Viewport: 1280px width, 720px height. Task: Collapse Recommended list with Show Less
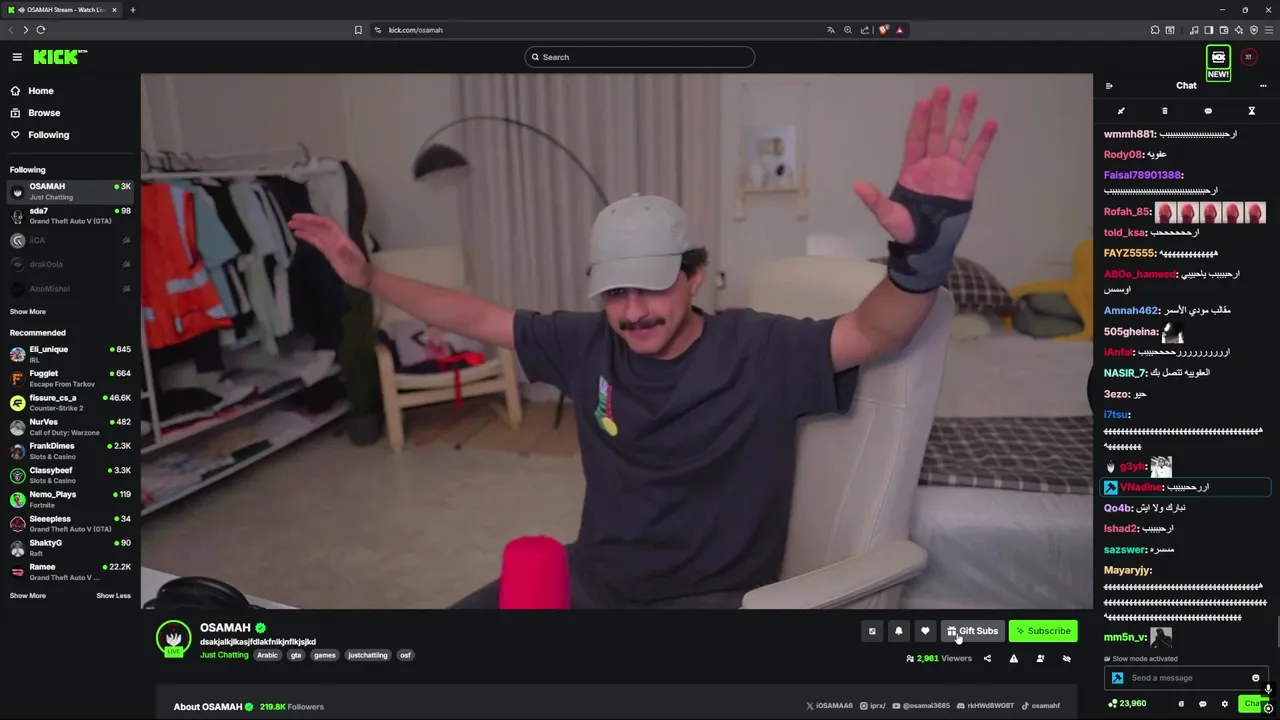click(113, 595)
